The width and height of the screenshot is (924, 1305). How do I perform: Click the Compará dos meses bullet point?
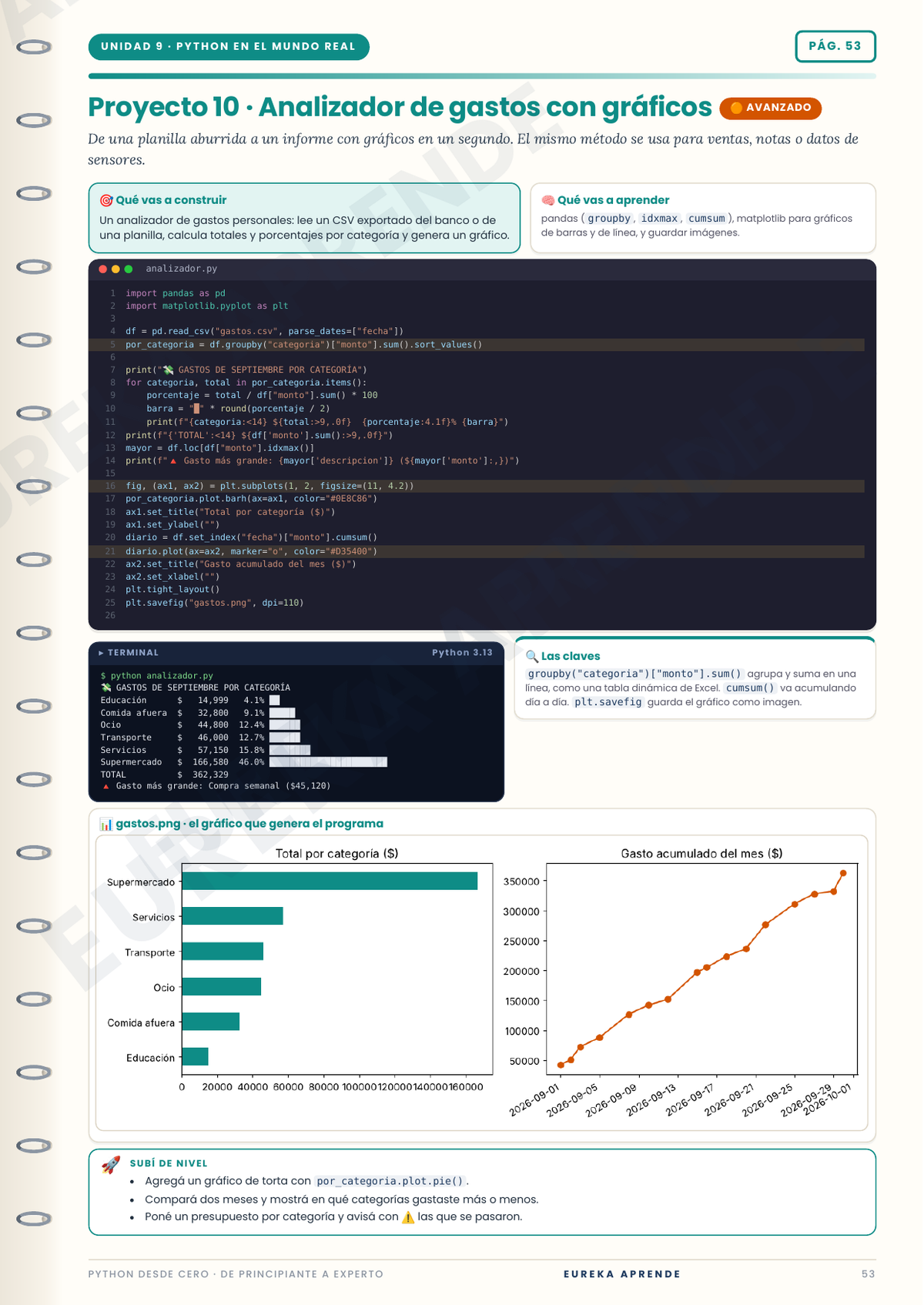[x=342, y=1200]
